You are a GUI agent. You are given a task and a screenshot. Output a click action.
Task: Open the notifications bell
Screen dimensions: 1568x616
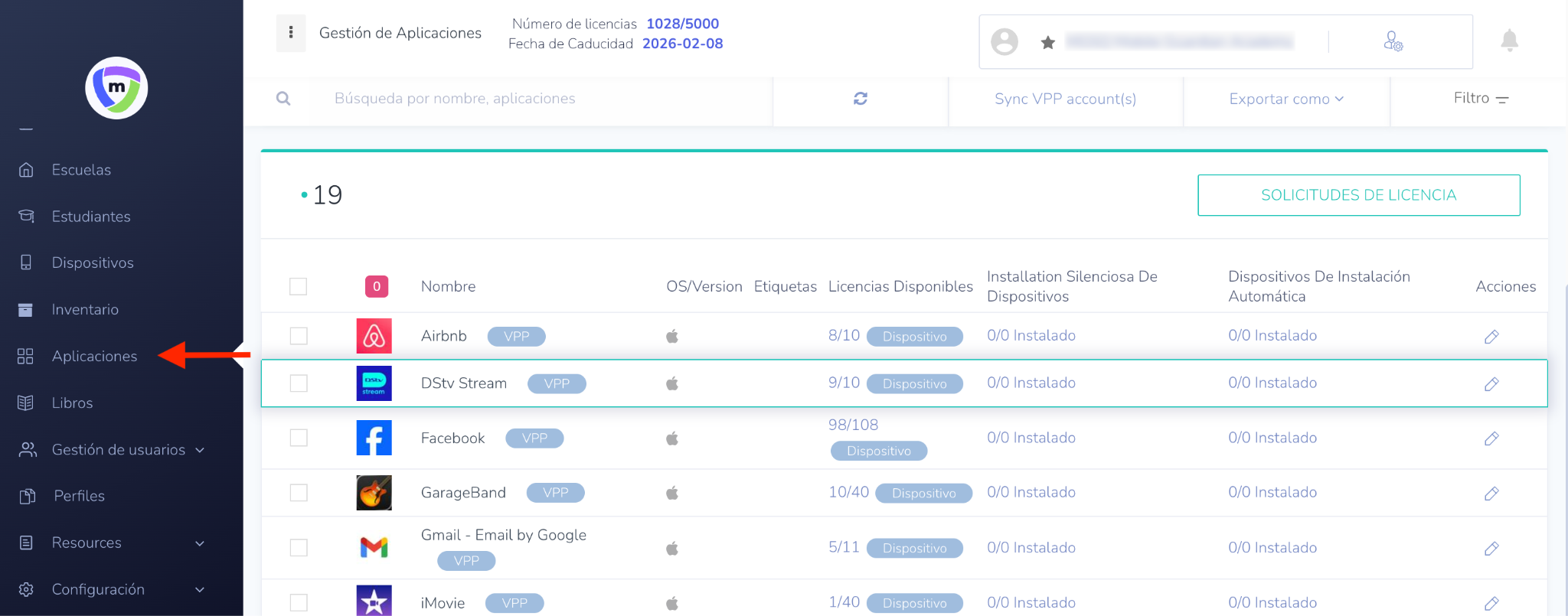click(x=1509, y=41)
